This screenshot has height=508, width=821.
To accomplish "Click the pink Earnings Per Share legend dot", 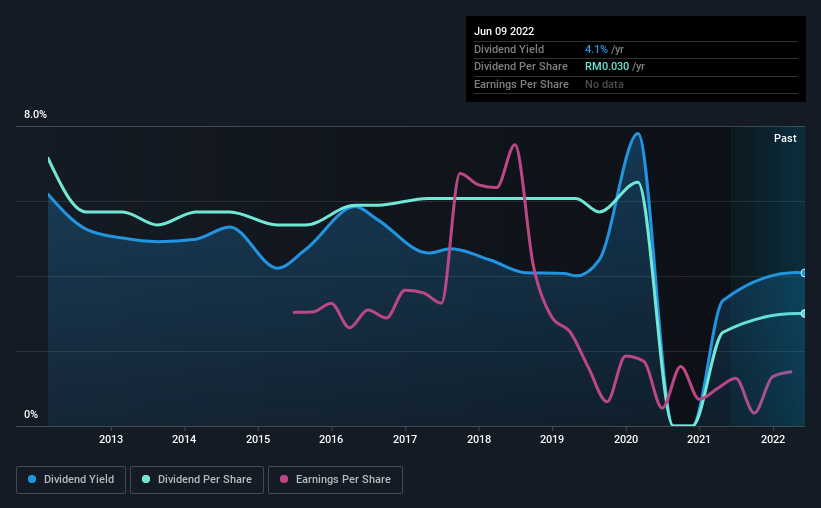I will coord(284,479).
